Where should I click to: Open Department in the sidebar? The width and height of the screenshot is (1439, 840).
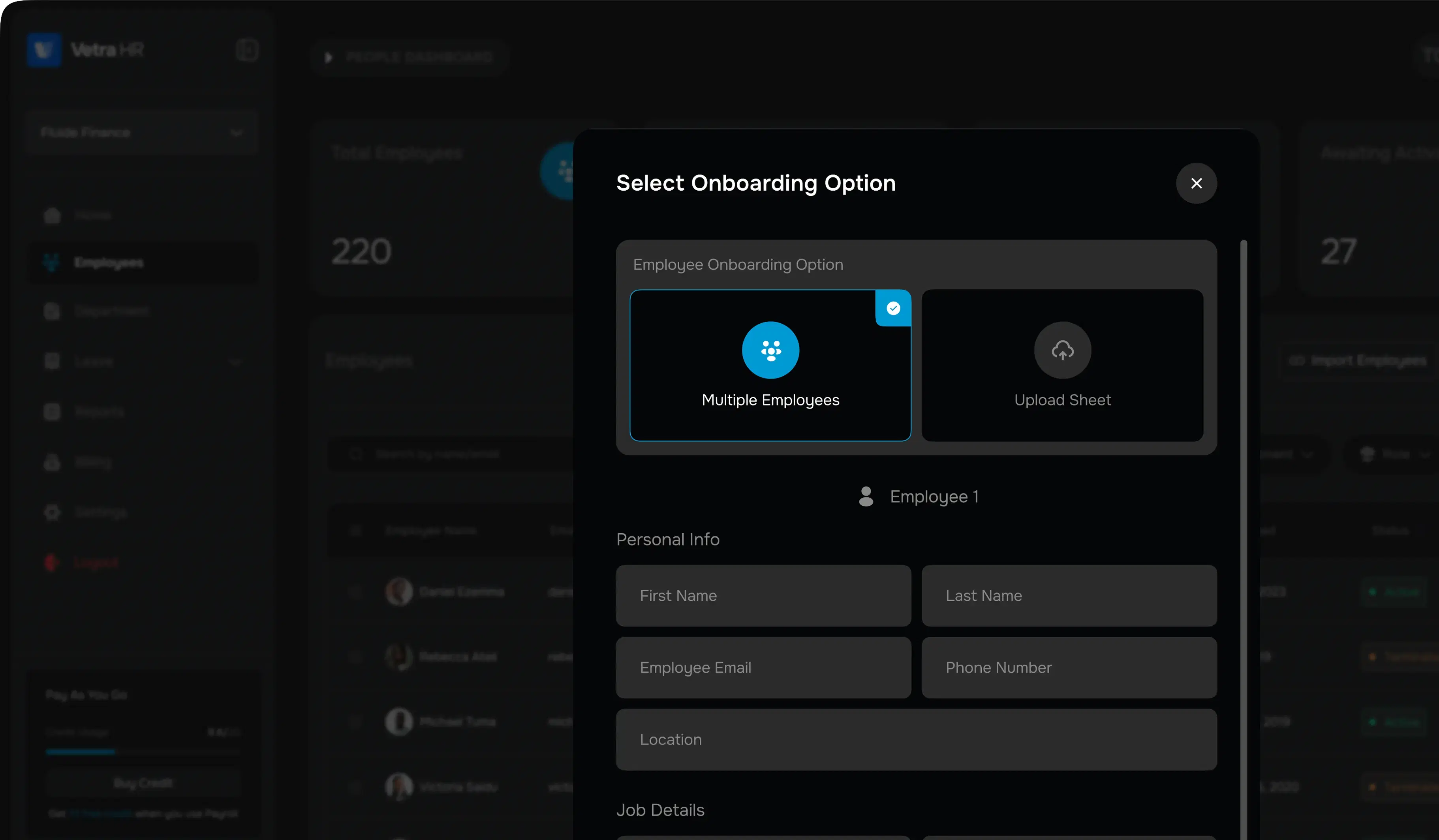coord(111,311)
